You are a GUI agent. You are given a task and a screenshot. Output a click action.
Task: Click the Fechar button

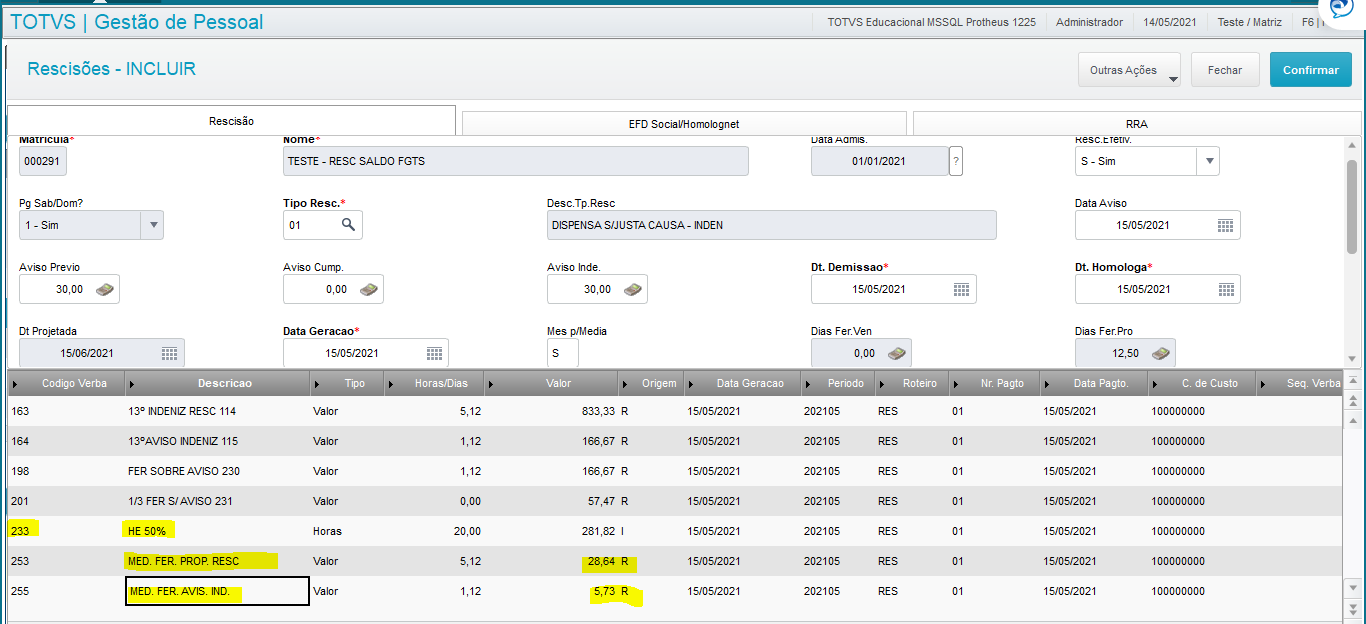(x=1225, y=70)
